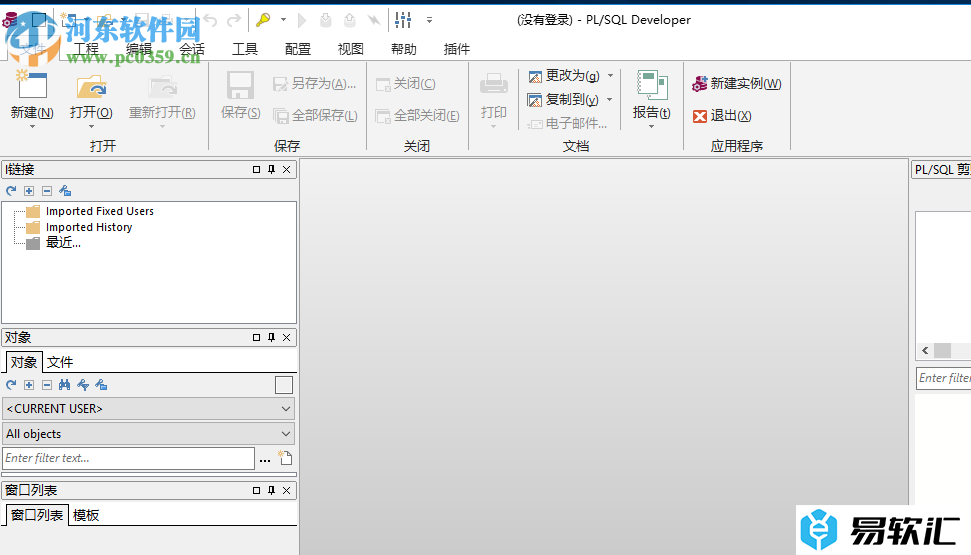The image size is (971, 555).
Task: Click the filters wrench icon in 对象 toolbar
Action: (x=83, y=385)
